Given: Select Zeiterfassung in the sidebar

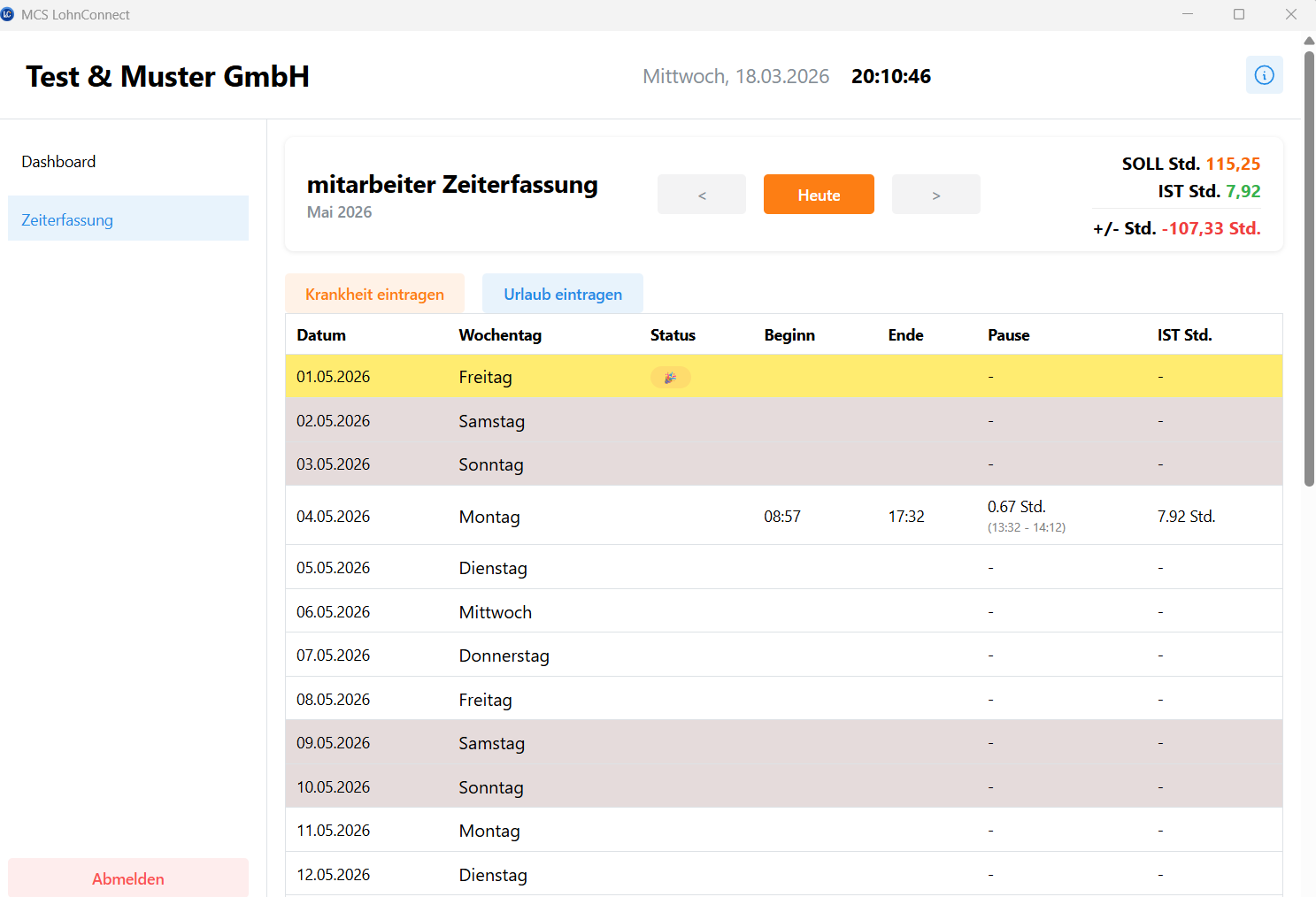Looking at the screenshot, I should (x=67, y=219).
